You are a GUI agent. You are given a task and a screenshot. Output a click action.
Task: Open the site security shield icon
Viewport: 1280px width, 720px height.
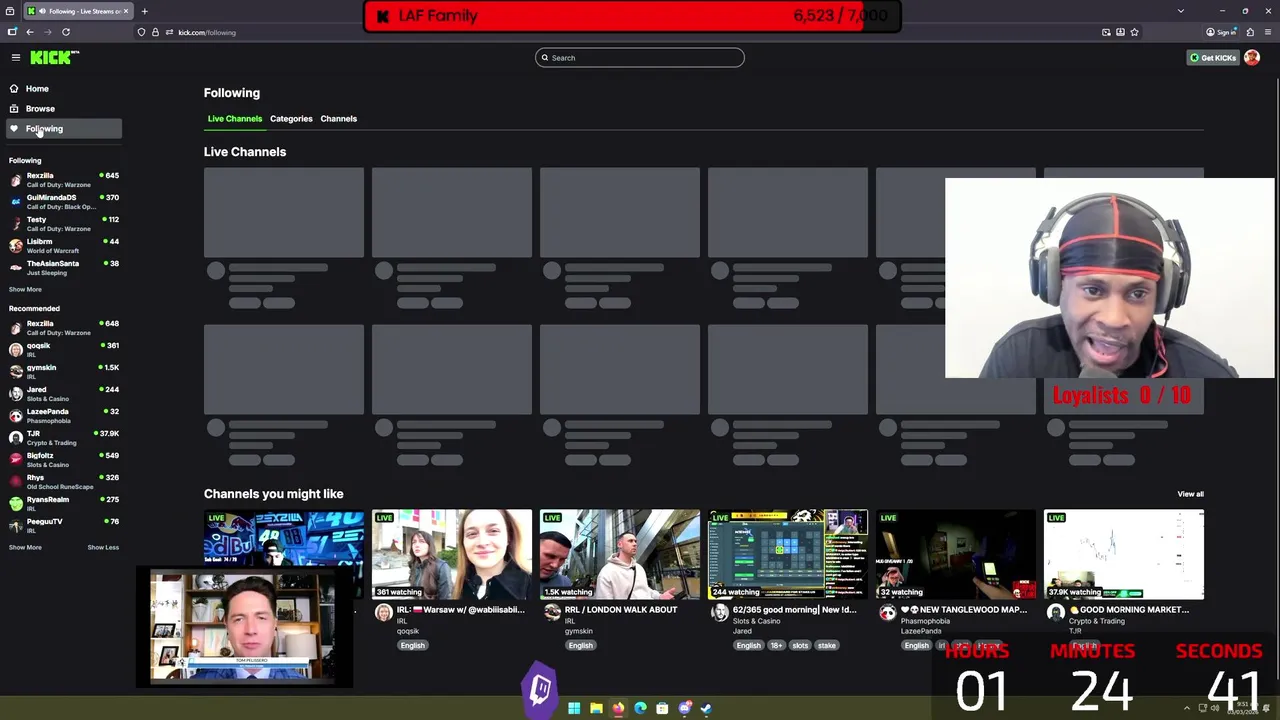click(141, 32)
